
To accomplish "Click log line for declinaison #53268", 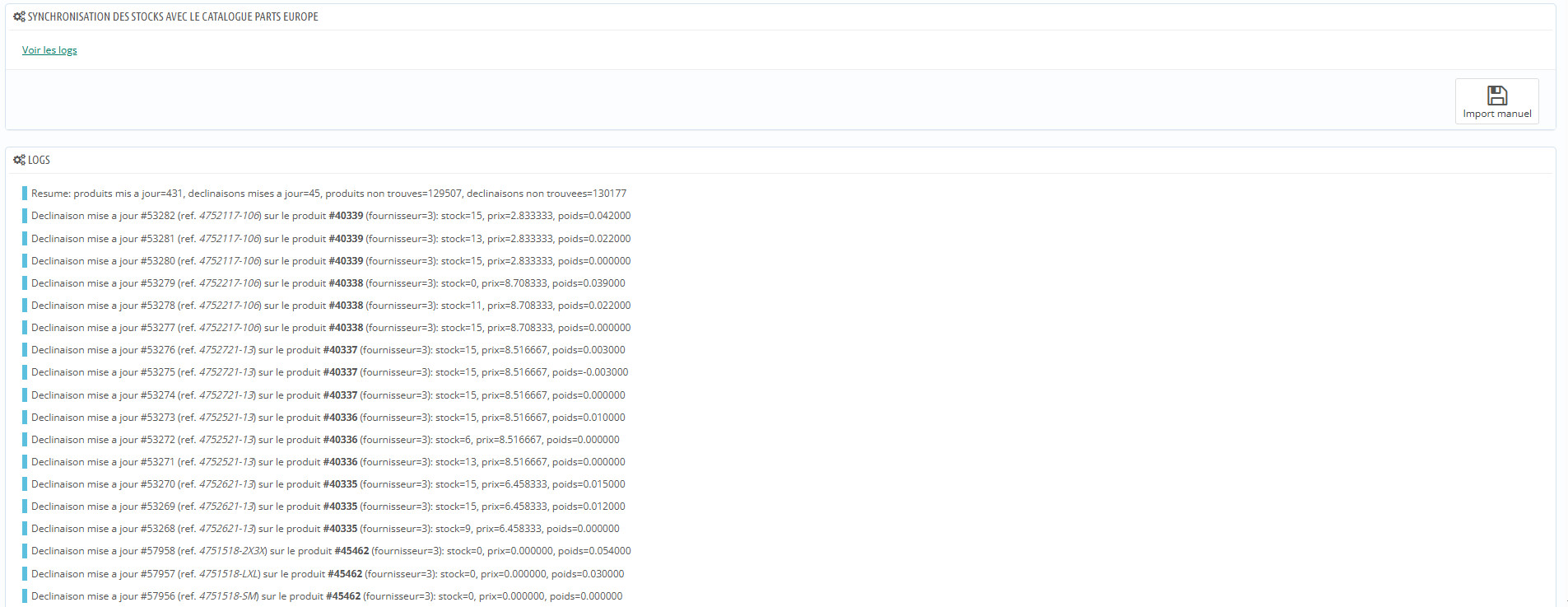I will coord(325,529).
